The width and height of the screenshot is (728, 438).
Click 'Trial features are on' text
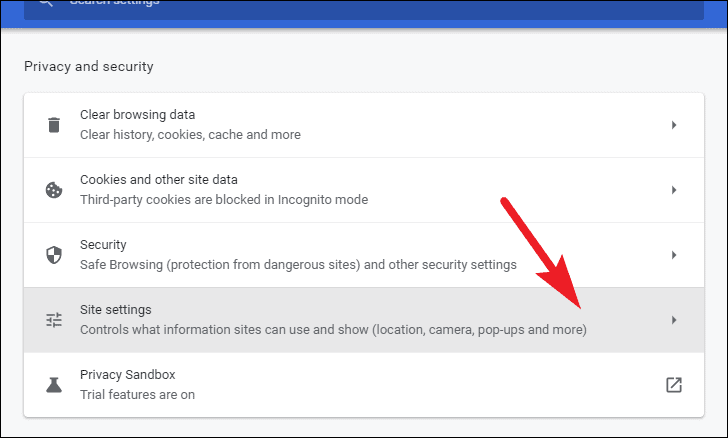pos(137,395)
